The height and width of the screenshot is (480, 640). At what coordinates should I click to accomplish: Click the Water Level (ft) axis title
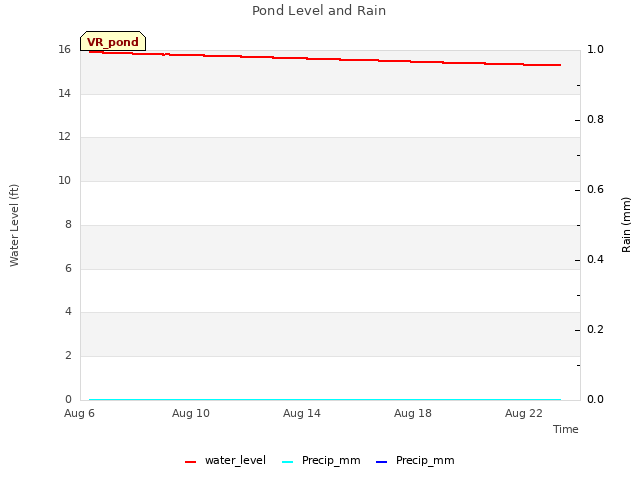[x=14, y=225]
